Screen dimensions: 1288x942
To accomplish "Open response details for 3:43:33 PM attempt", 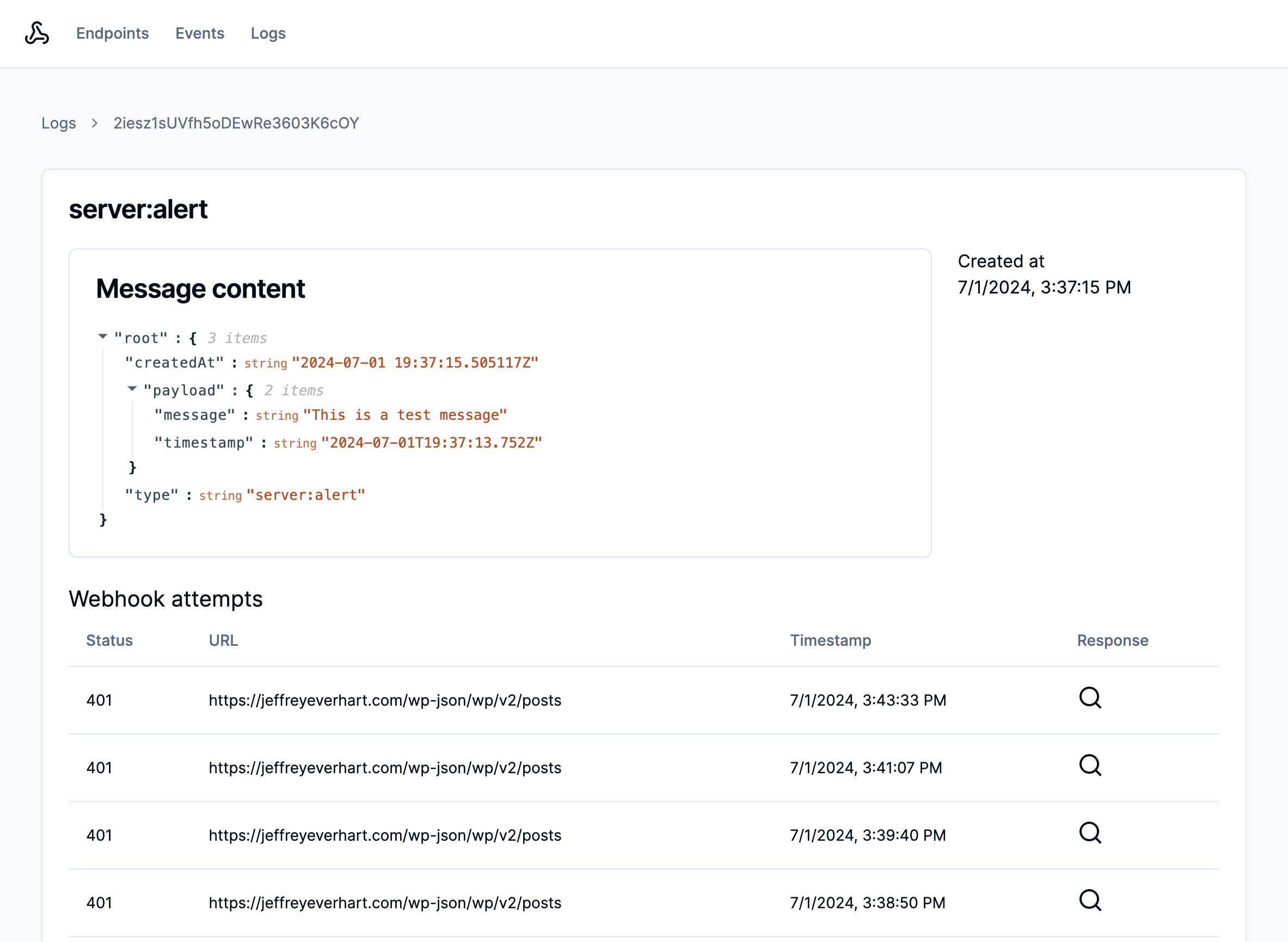I will pos(1090,699).
